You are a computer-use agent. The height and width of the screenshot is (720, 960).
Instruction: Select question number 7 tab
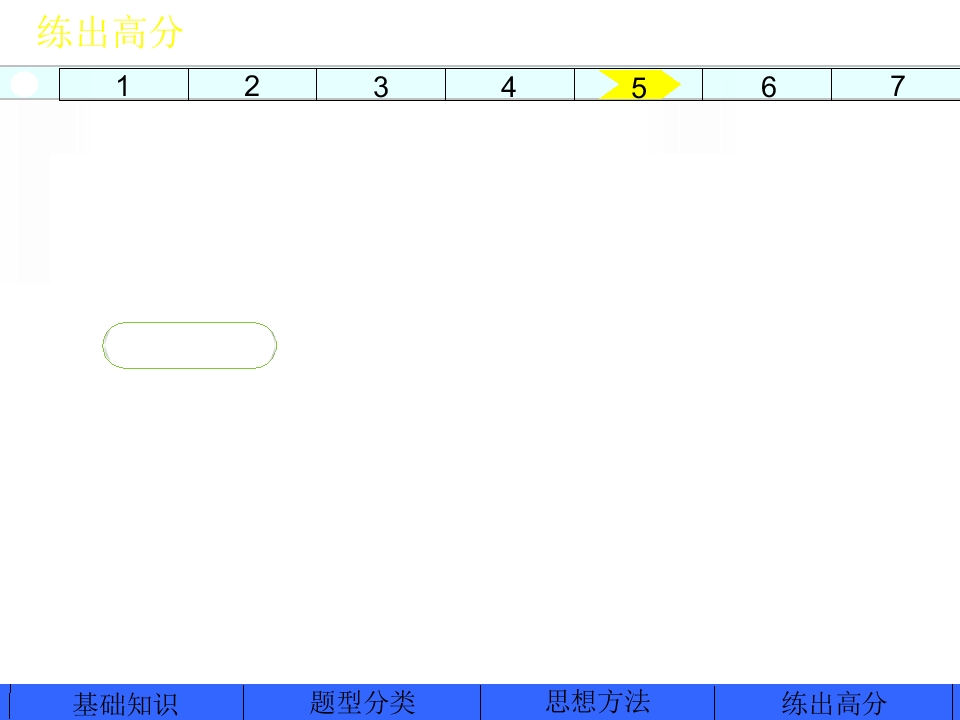(896, 84)
